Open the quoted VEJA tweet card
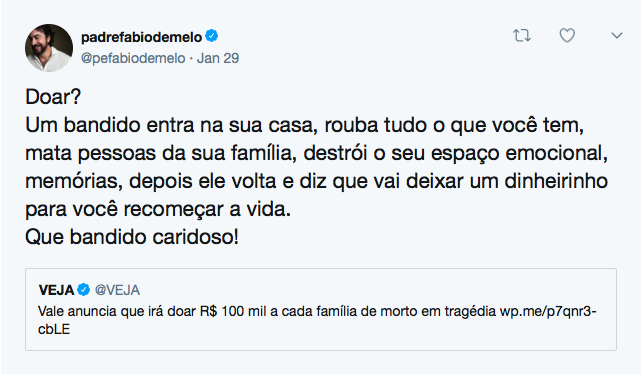Viewport: 642px width, 374px height. (x=321, y=309)
